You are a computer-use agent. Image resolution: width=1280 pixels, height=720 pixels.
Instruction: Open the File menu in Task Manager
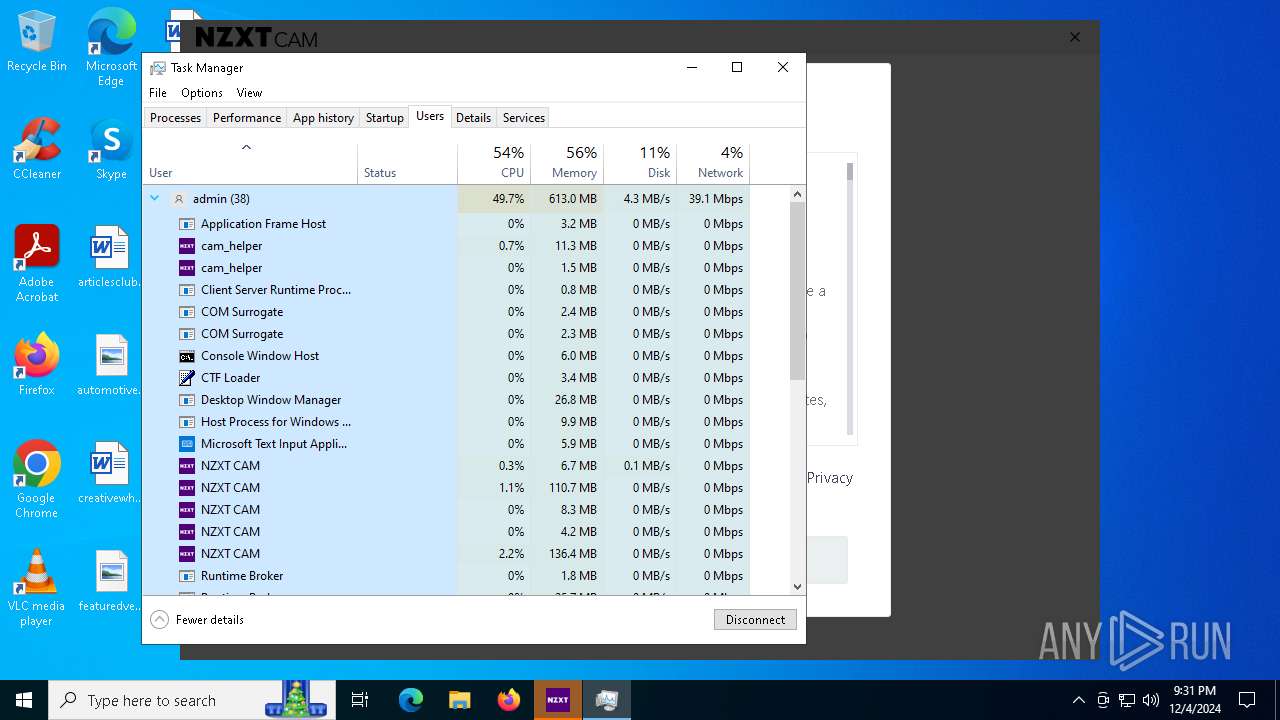point(158,93)
